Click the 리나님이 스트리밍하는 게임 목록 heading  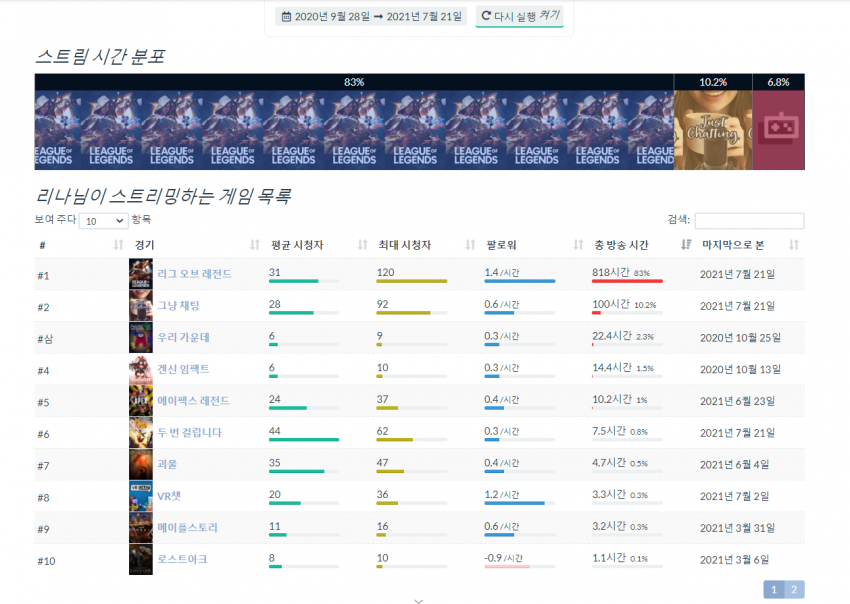click(163, 196)
